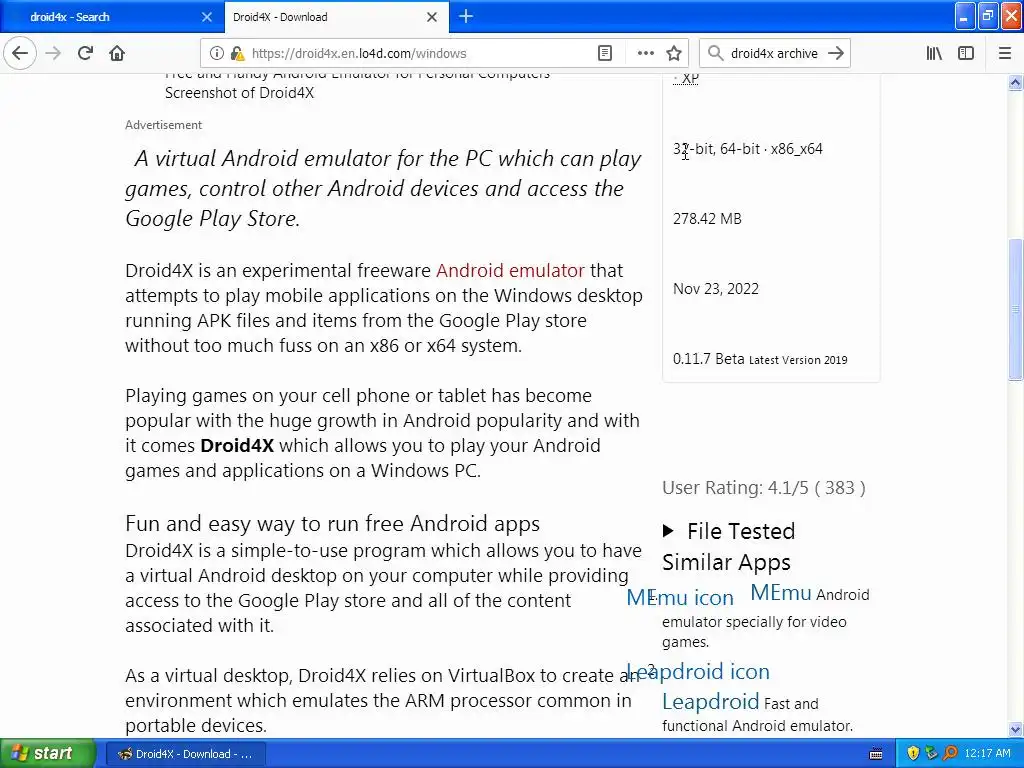The width and height of the screenshot is (1024, 768).
Task: Click the Advertisement label
Action: (163, 125)
